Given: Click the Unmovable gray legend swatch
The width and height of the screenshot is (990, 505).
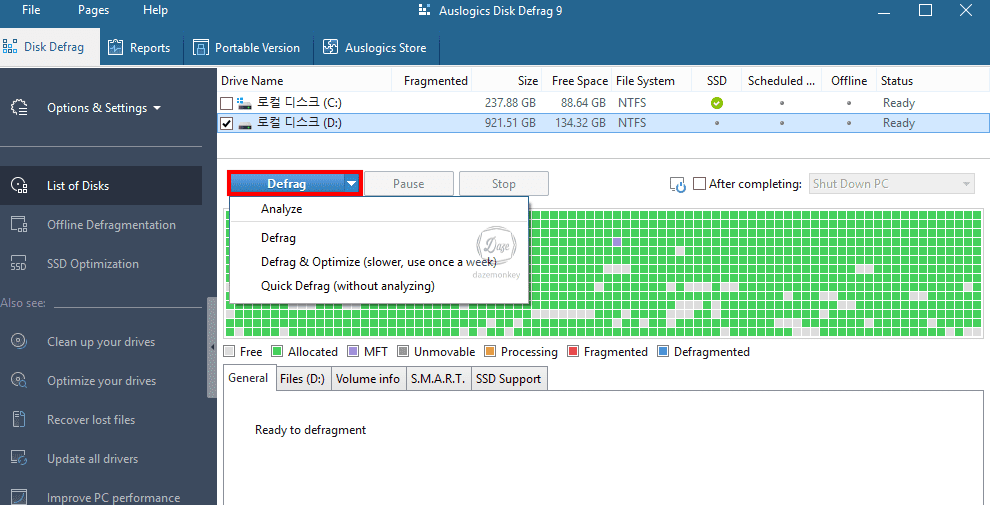Looking at the screenshot, I should [403, 351].
